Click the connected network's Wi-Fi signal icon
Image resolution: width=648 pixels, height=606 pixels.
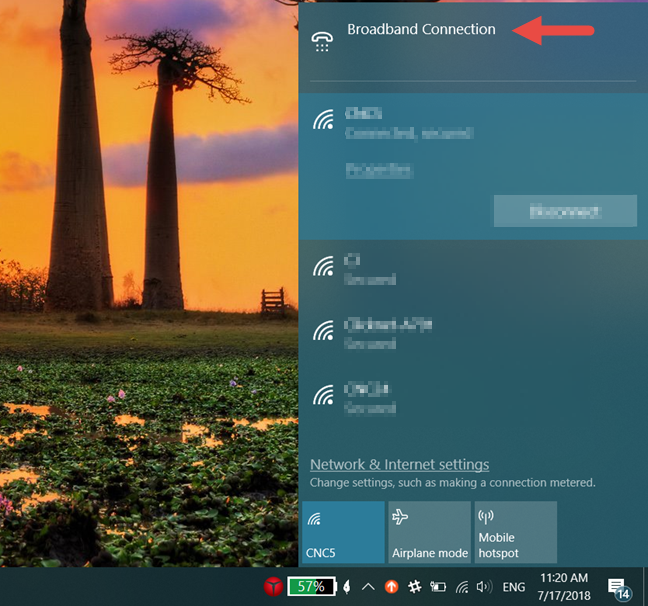coord(323,120)
